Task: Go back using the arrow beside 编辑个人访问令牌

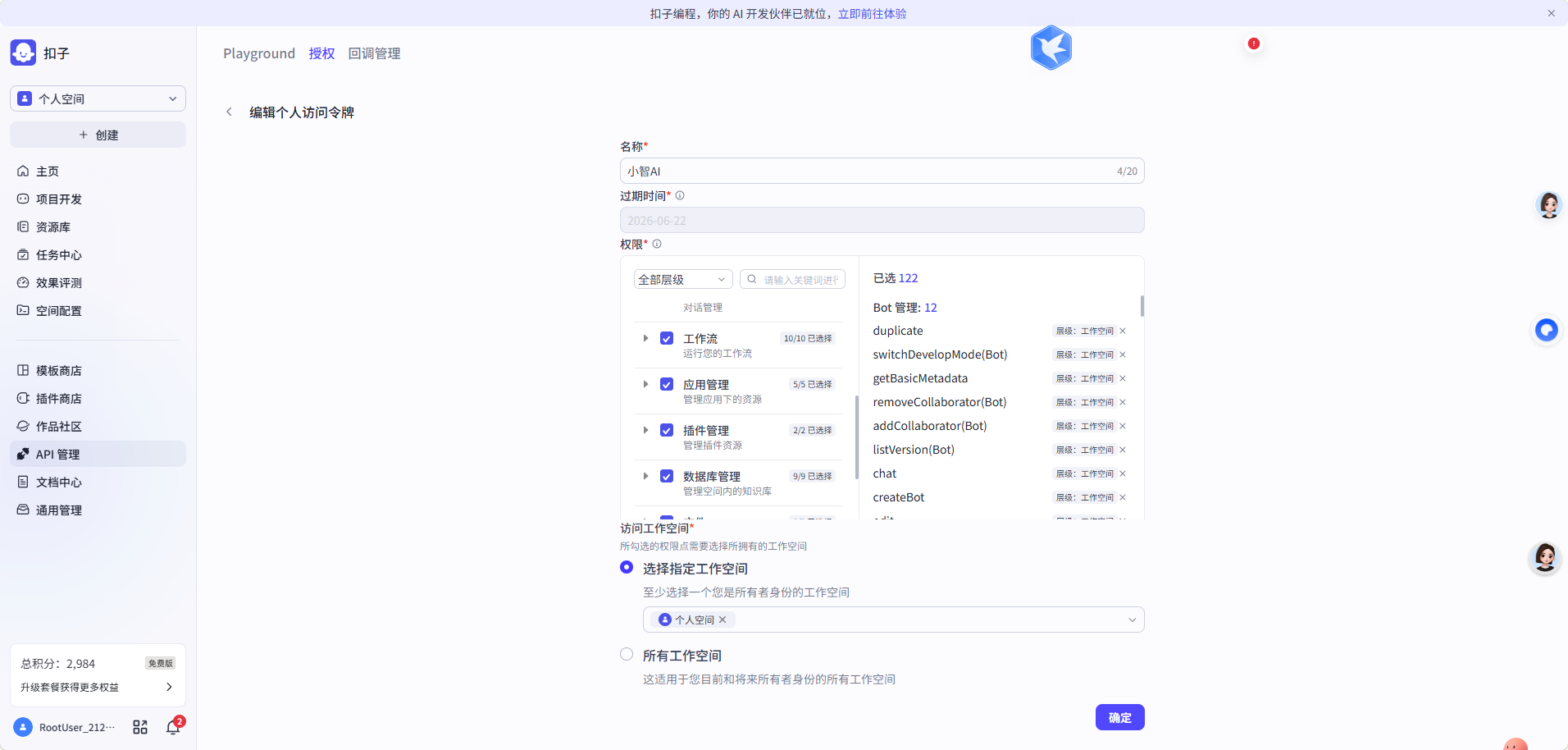Action: (229, 112)
